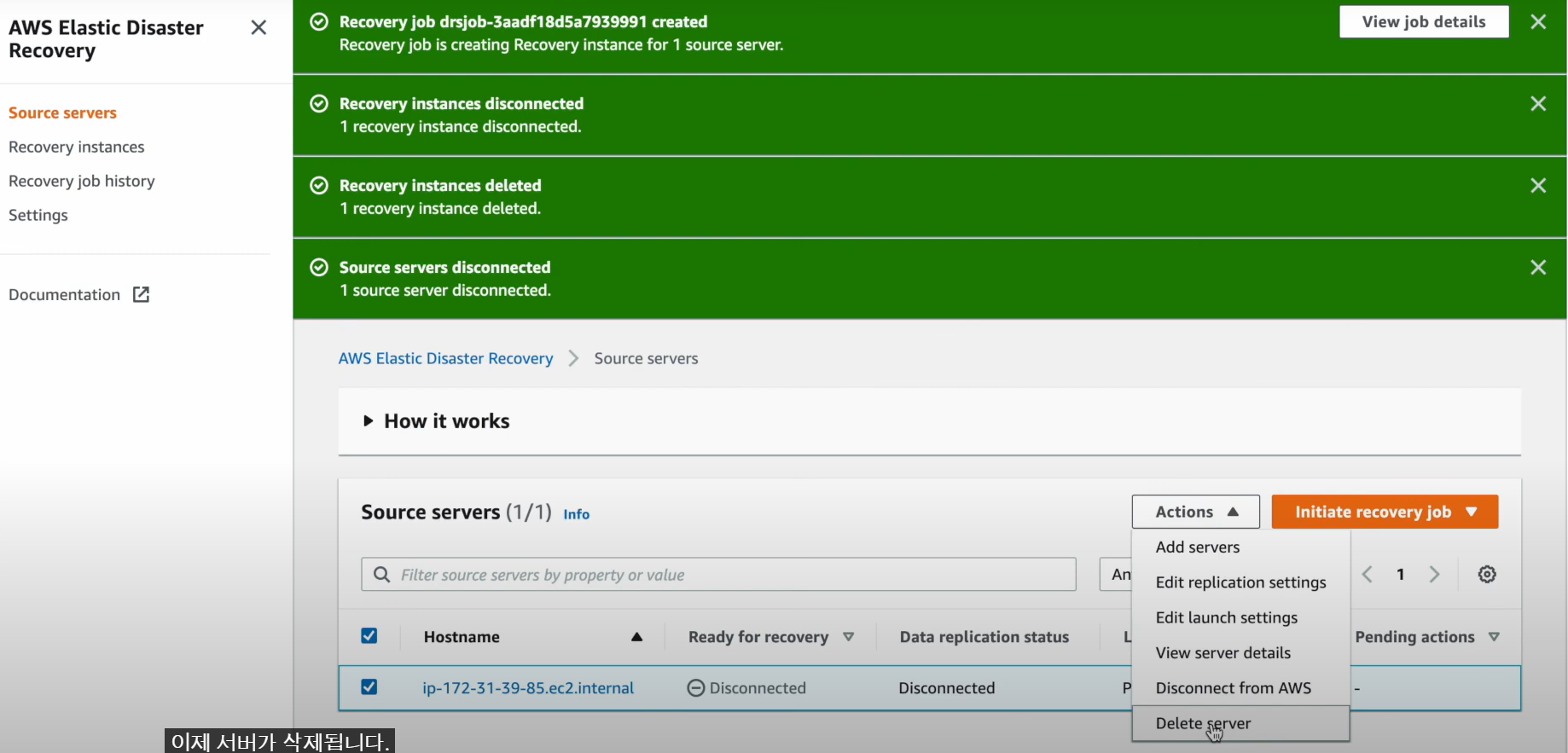This screenshot has height=753, width=1568.
Task: Click the Disconnected status icon in the row
Action: tap(696, 688)
